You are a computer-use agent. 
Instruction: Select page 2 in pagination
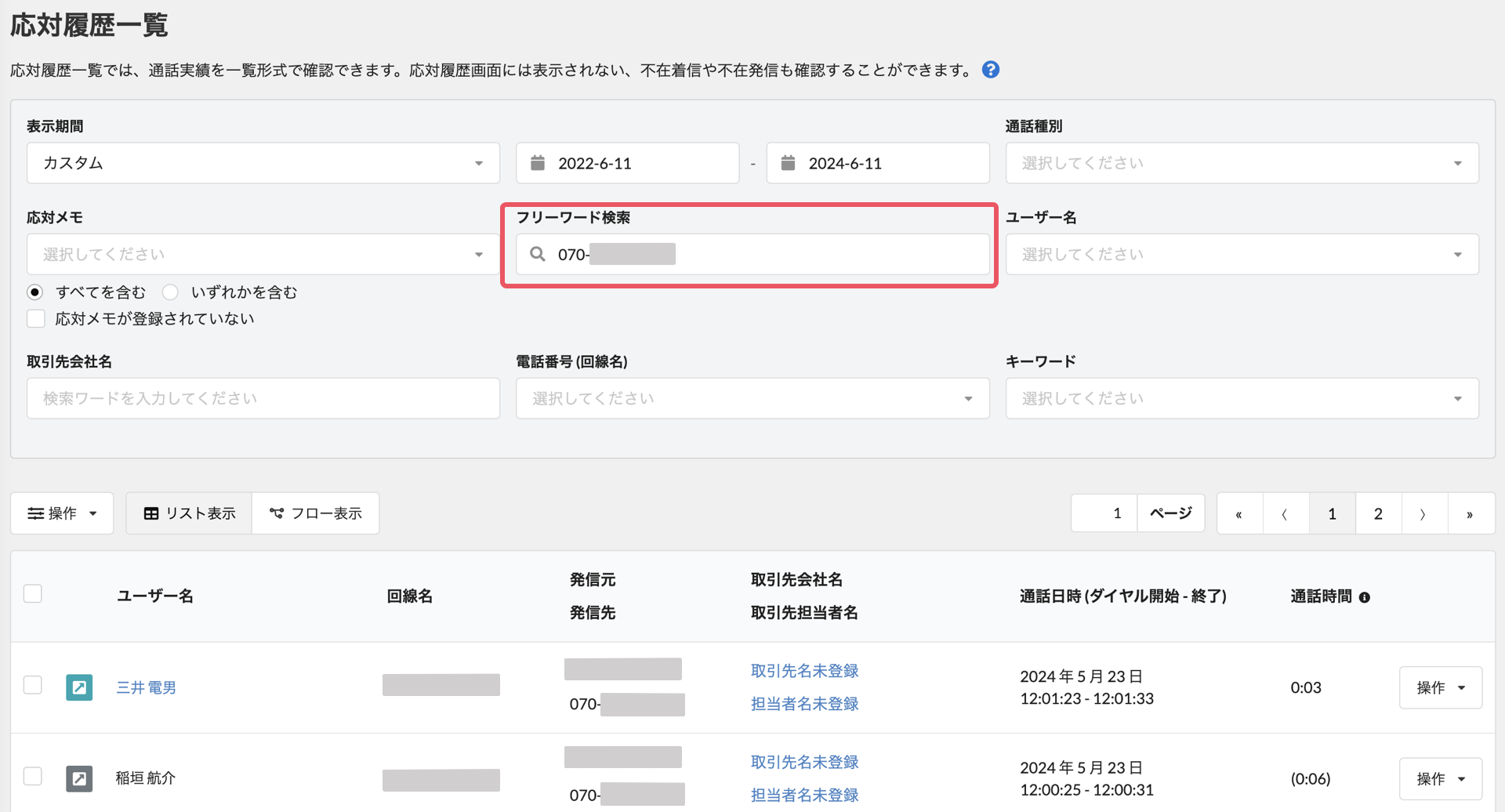tap(1378, 513)
